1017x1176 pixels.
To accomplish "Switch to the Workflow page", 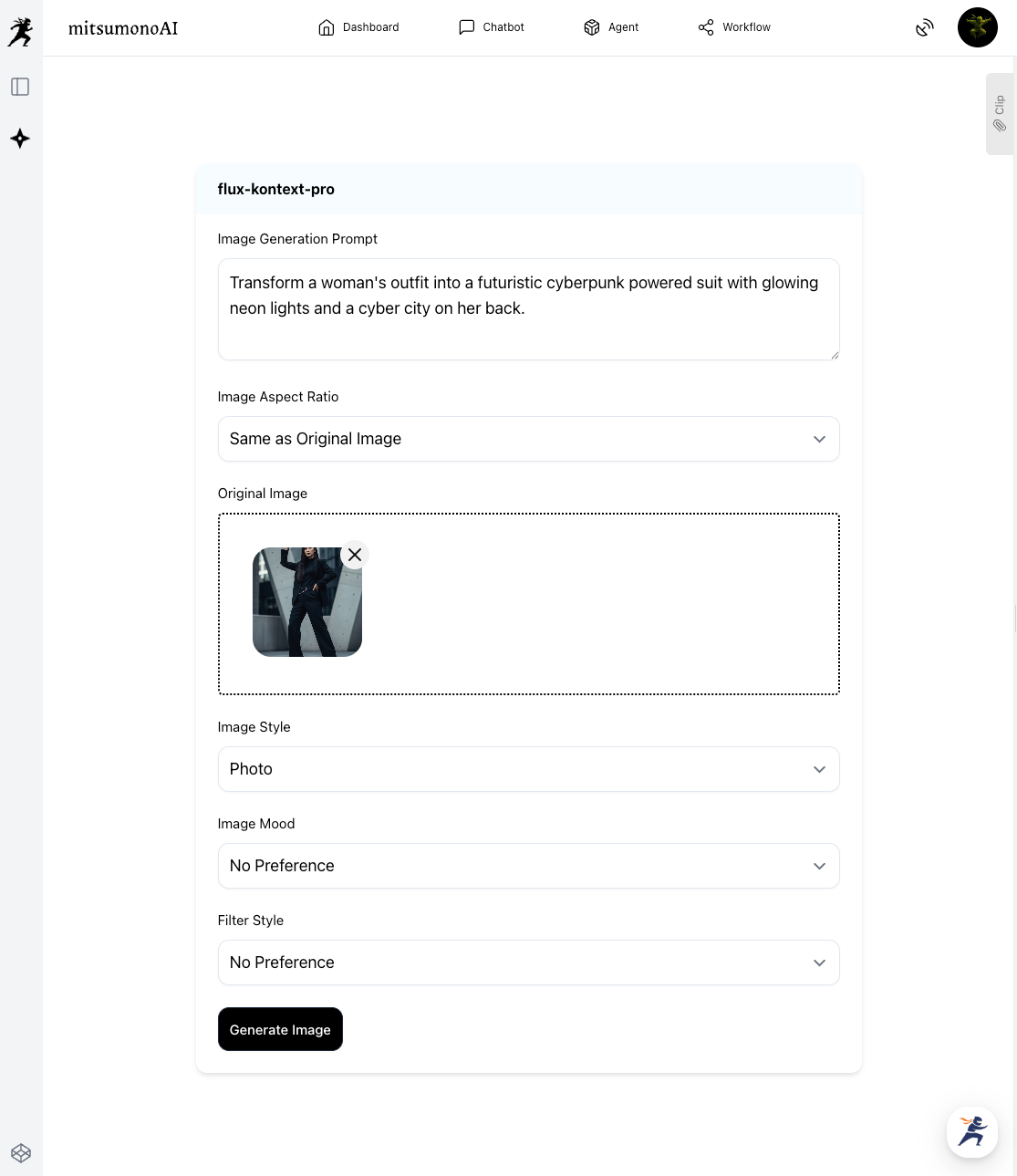I will [x=734, y=27].
